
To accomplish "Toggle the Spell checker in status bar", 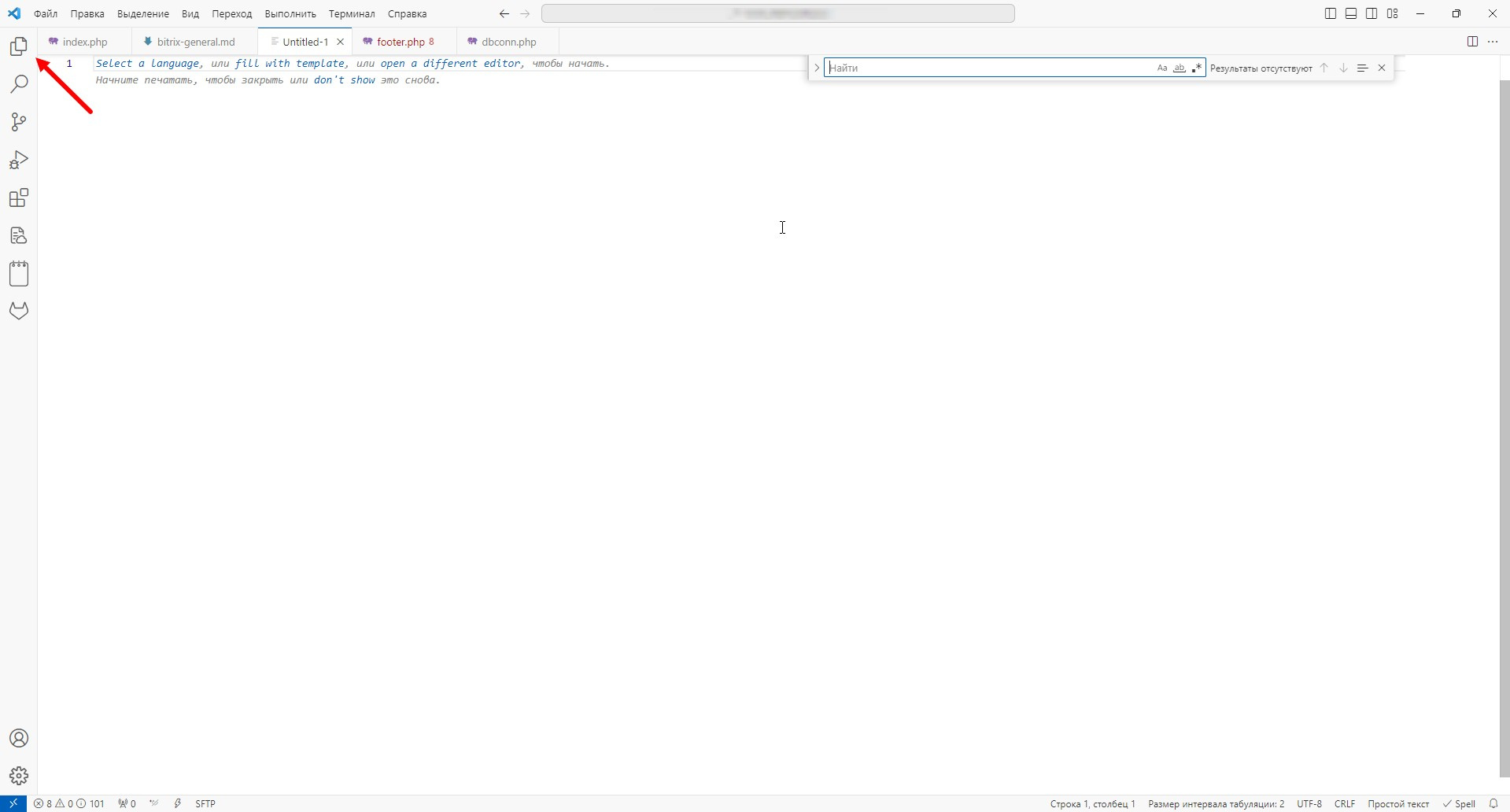I will coord(1460,803).
